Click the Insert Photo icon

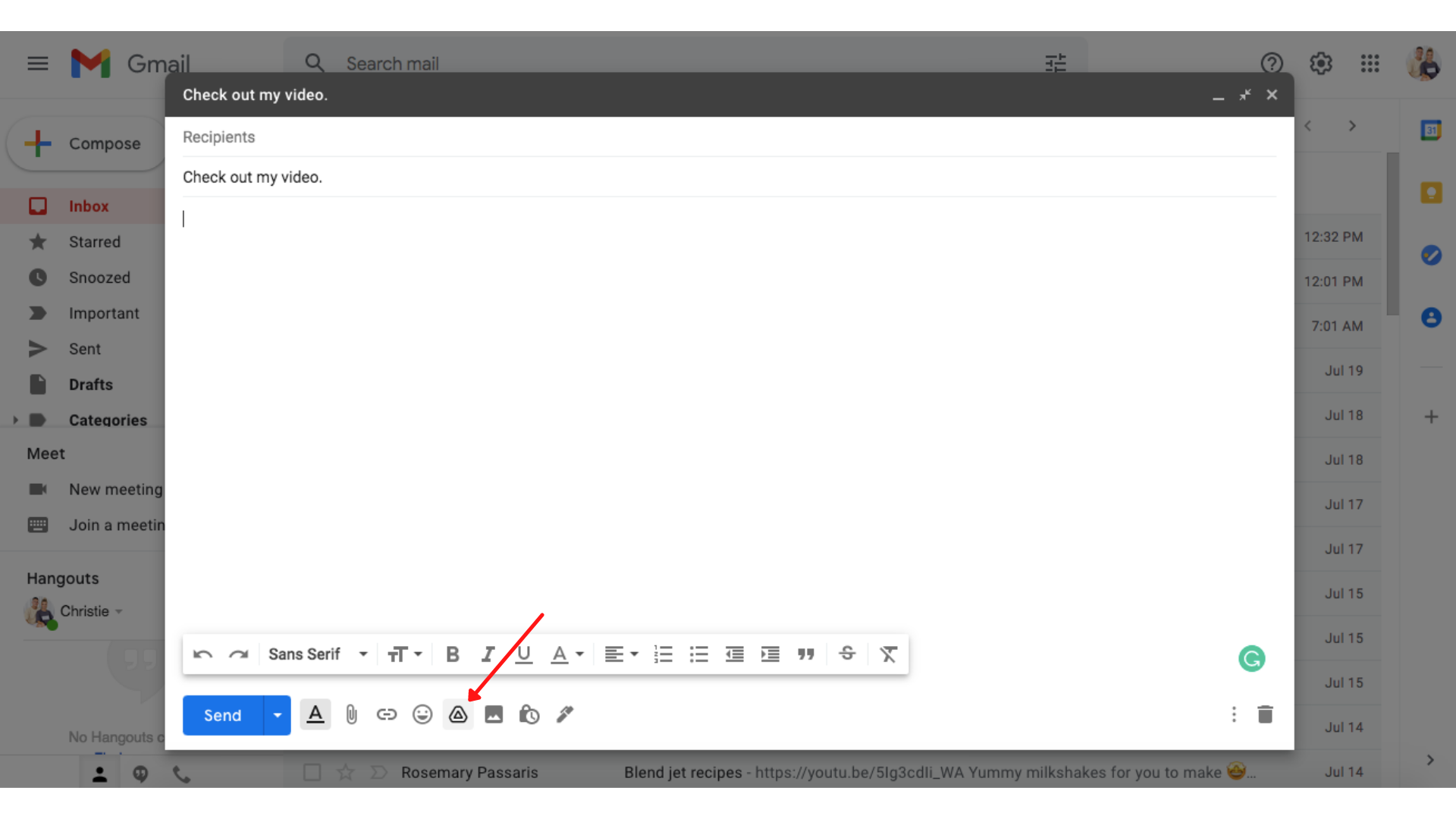click(x=493, y=714)
